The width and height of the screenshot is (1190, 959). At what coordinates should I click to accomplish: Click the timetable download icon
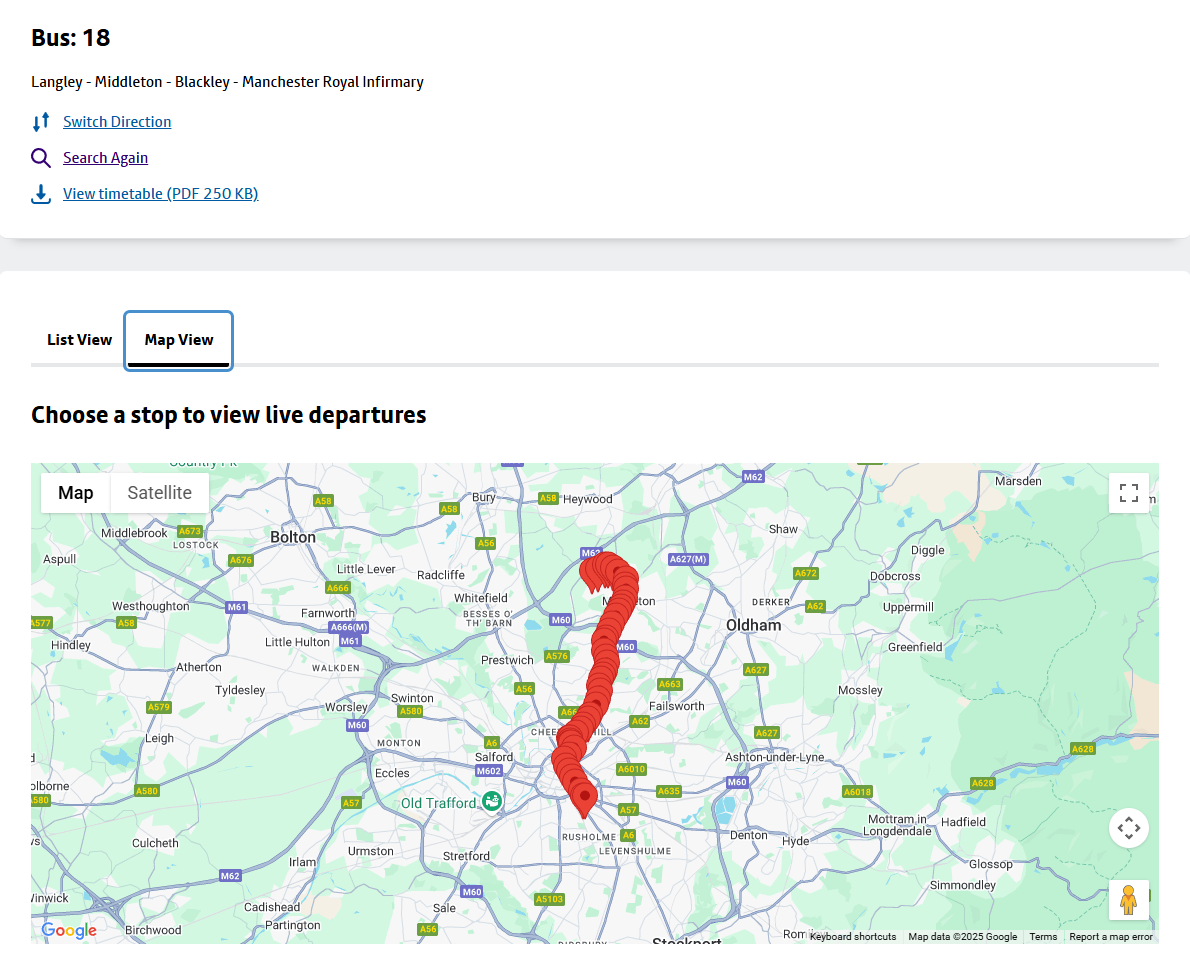pyautogui.click(x=41, y=194)
